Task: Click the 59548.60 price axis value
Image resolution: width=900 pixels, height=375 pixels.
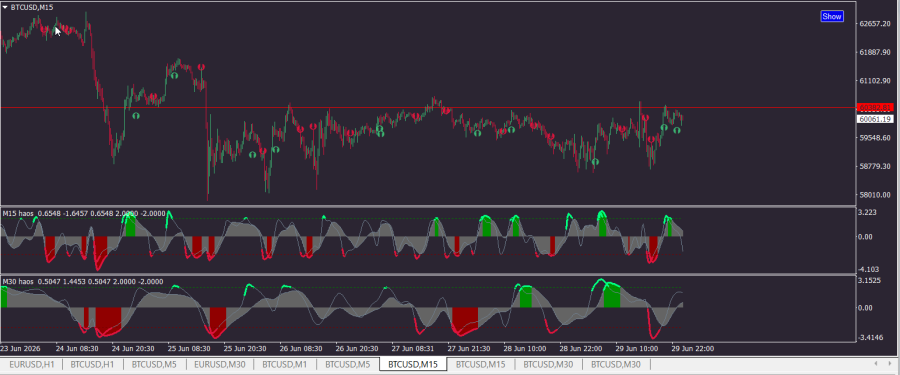Action: click(874, 138)
